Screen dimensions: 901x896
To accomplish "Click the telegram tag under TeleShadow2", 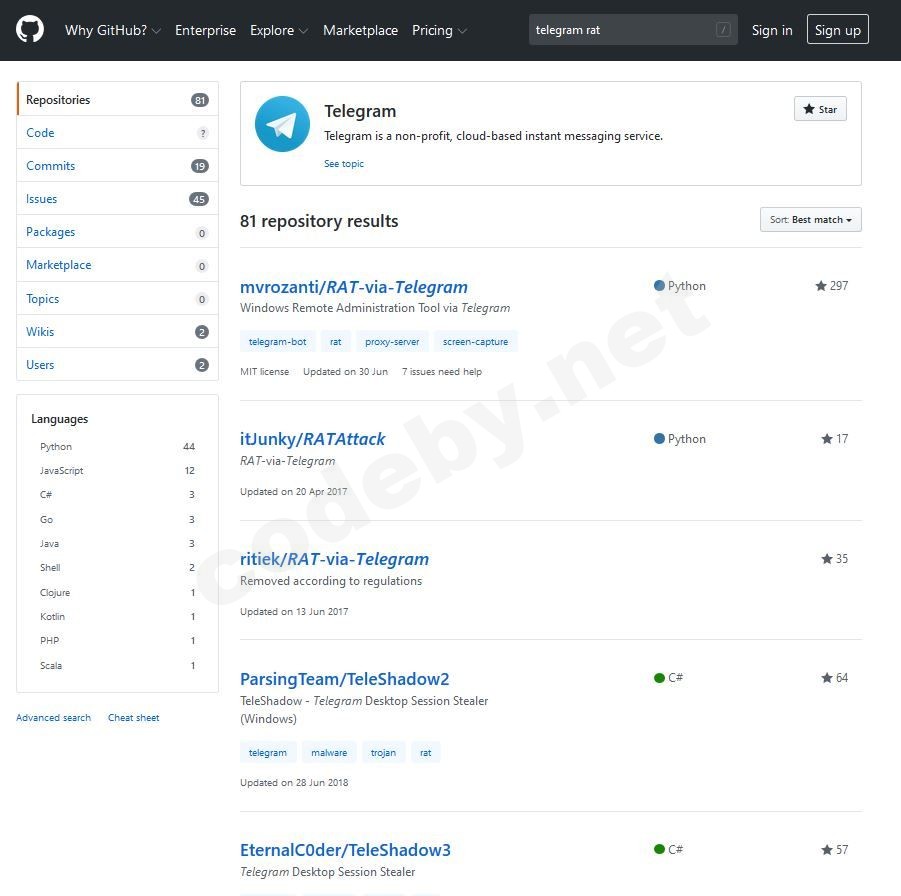I will [268, 752].
